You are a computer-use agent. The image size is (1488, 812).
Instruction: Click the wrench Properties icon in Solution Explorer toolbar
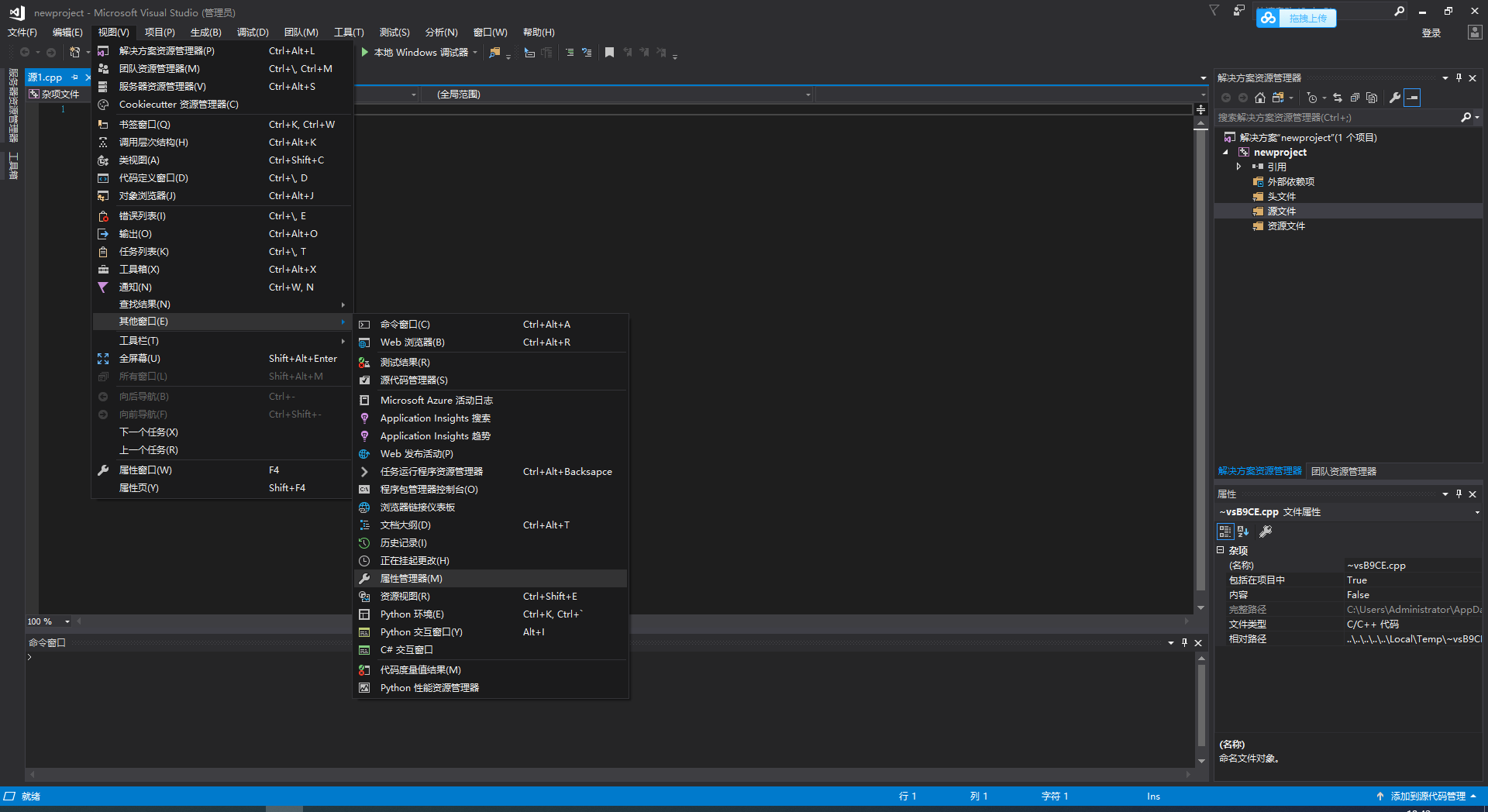(x=1395, y=98)
